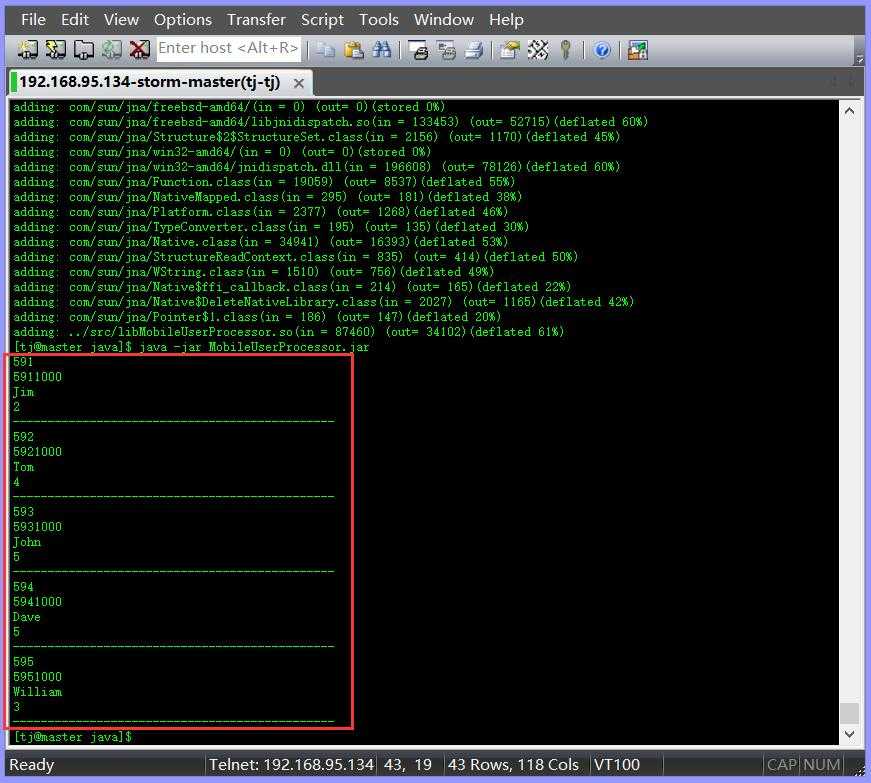The width and height of the screenshot is (871, 783).
Task: Click the name John in output
Action: pyautogui.click(x=27, y=542)
